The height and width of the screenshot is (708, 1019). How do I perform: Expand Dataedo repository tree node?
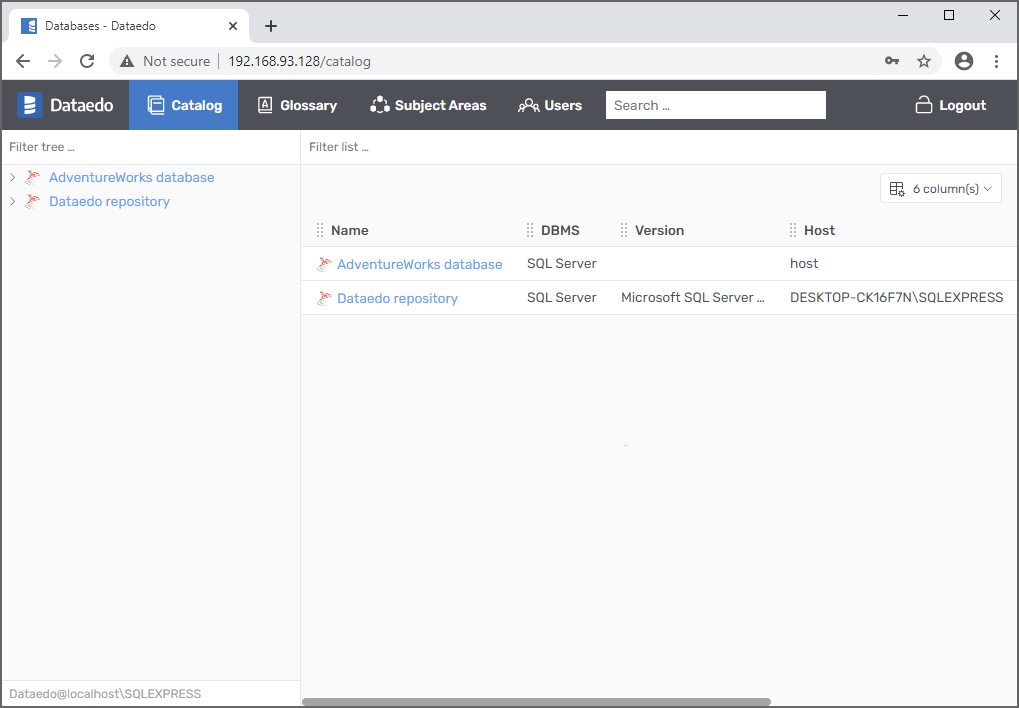coord(12,201)
